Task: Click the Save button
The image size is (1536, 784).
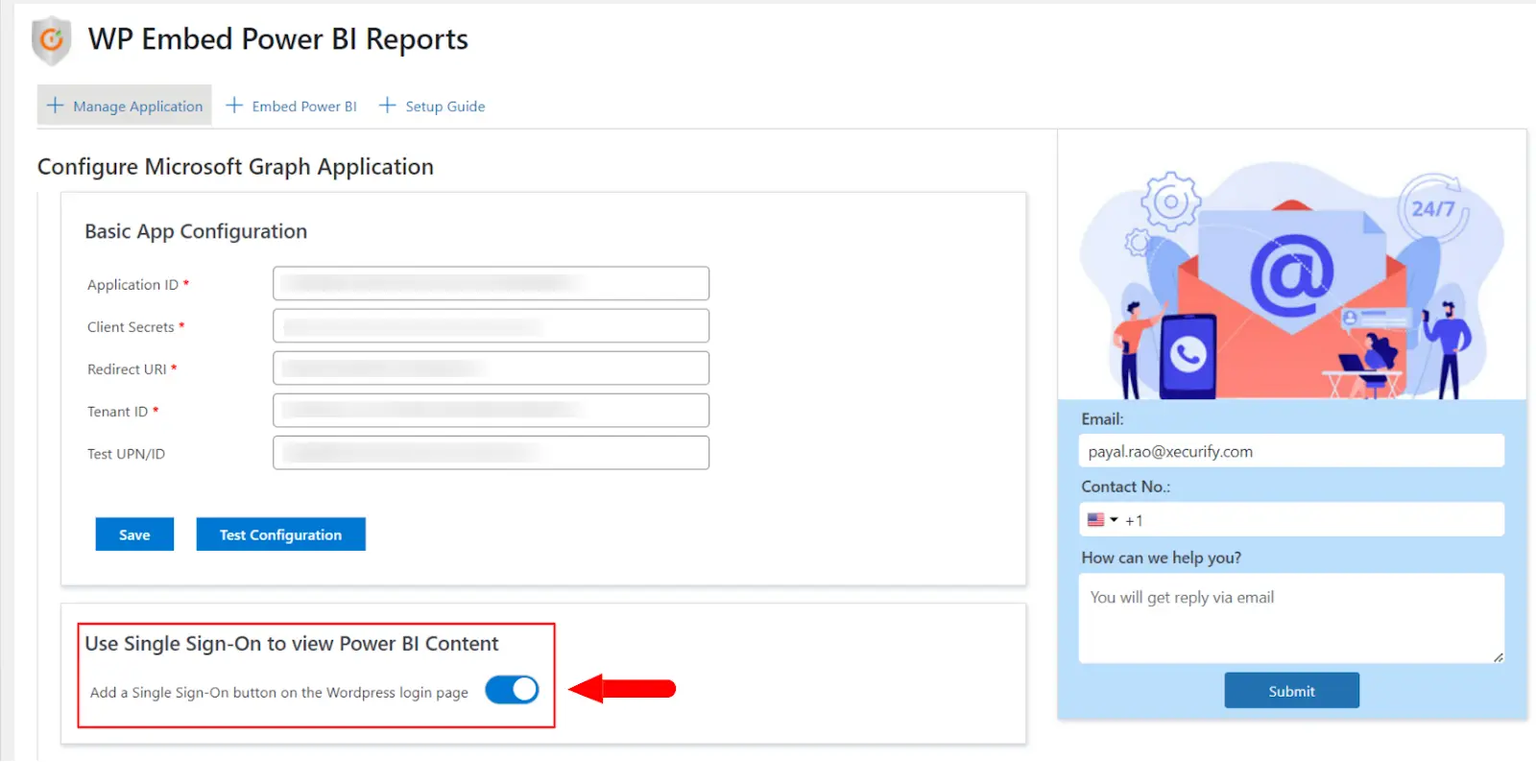Action: [x=134, y=535]
